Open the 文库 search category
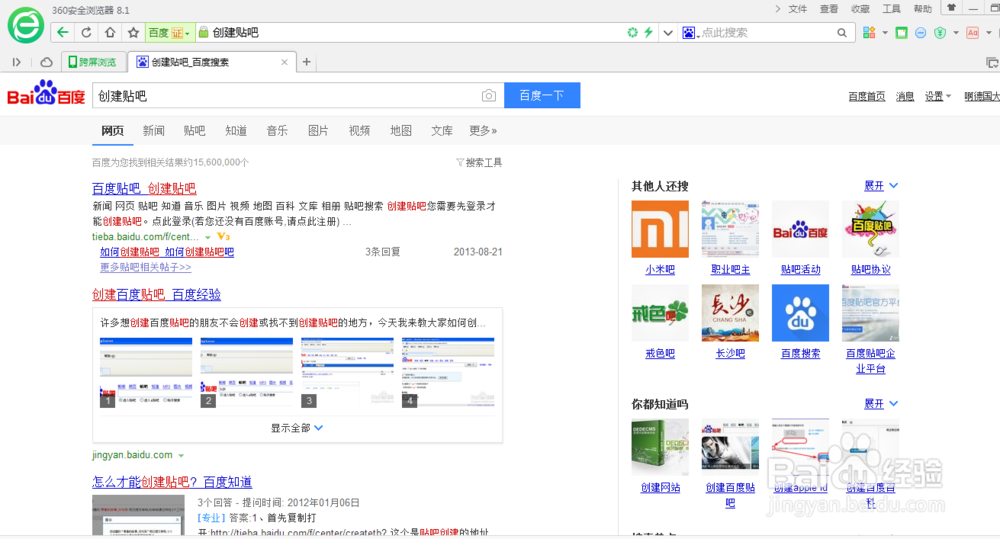Screen dimensions: 1000x539 point(441,131)
